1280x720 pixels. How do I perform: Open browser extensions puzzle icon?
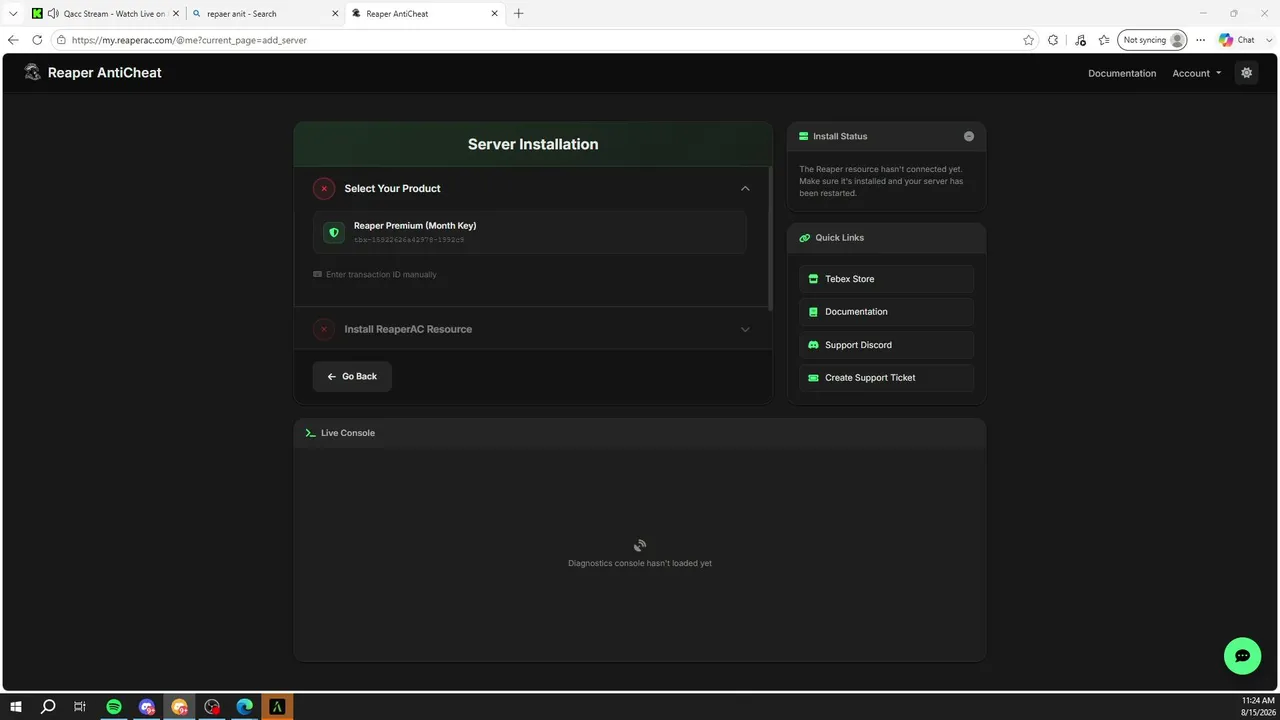point(1053,40)
